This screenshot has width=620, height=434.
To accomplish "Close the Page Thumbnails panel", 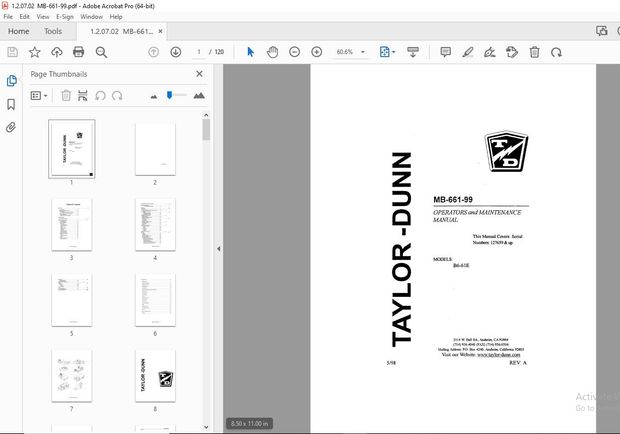I will coord(199,74).
